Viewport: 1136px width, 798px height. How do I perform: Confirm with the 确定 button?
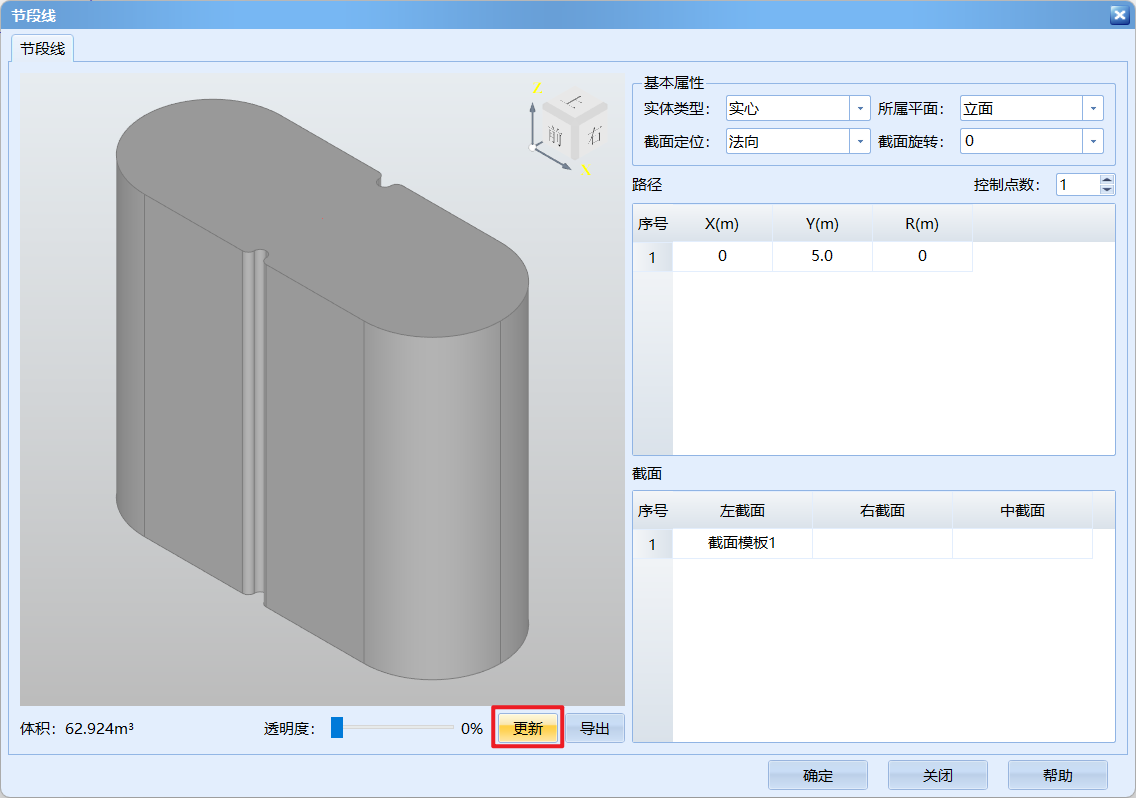818,775
